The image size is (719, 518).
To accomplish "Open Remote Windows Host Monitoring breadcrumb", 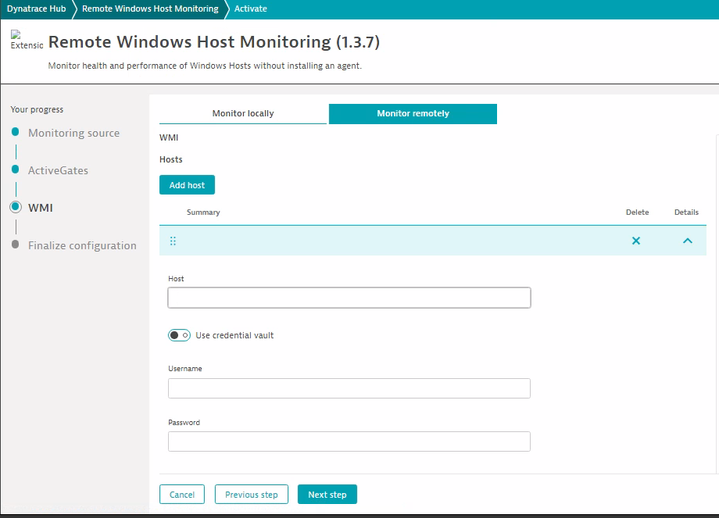I will pyautogui.click(x=150, y=8).
